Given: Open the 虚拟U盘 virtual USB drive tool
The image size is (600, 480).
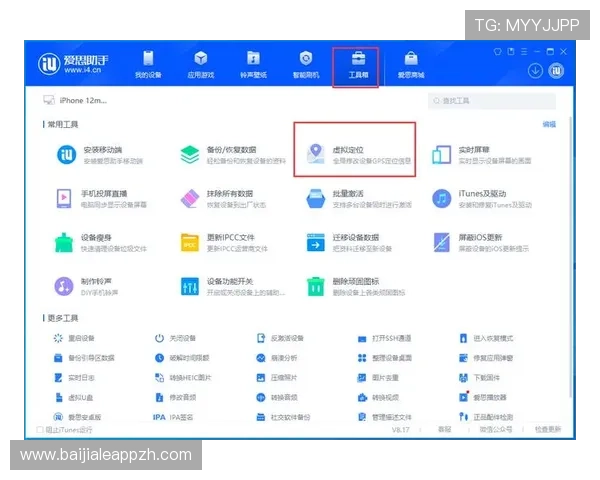Looking at the screenshot, I should 74,397.
